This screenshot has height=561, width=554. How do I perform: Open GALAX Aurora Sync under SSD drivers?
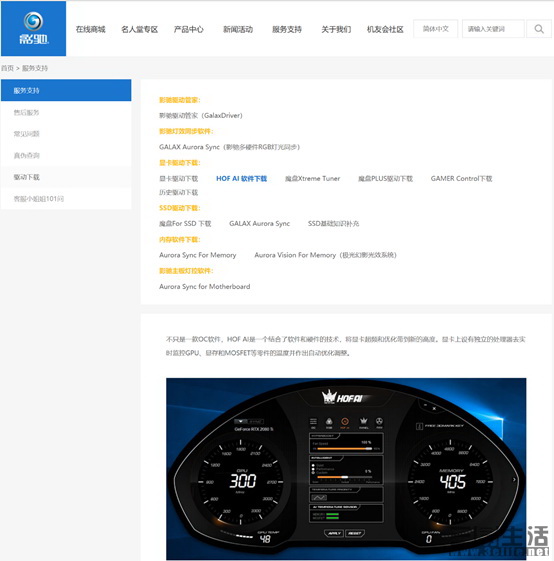[x=259, y=224]
